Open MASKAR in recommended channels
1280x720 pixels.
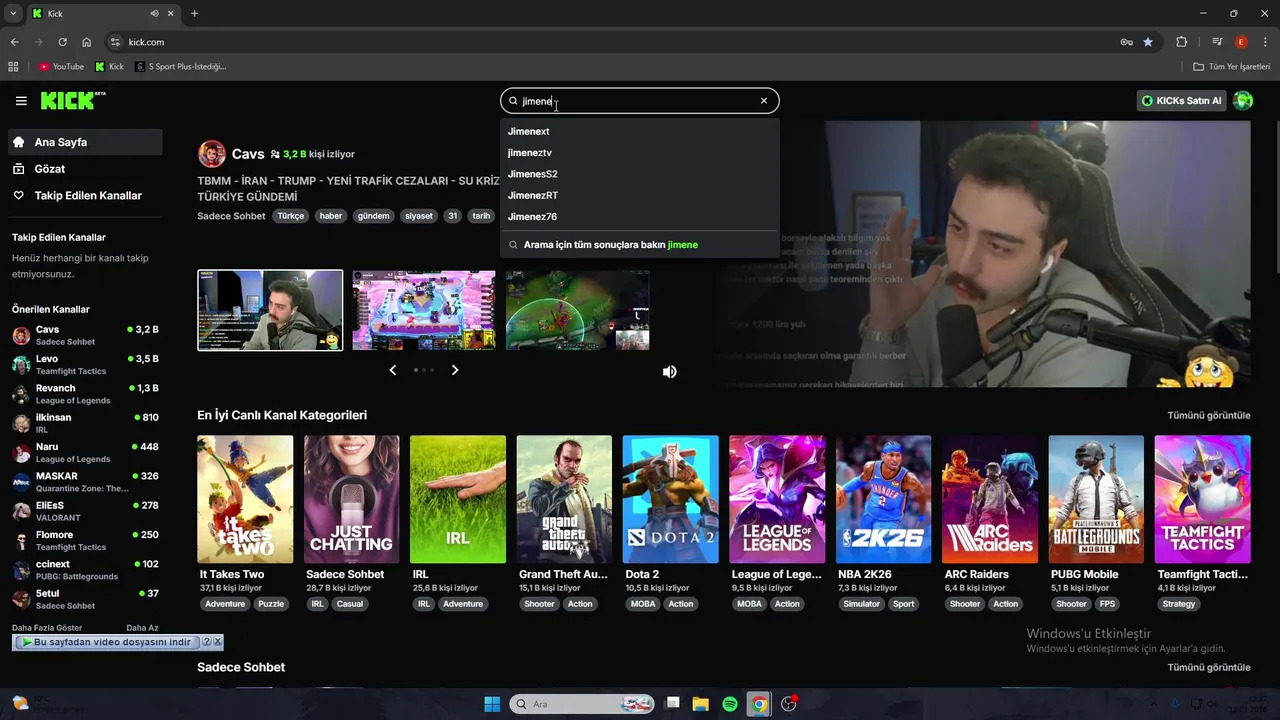pyautogui.click(x=85, y=482)
